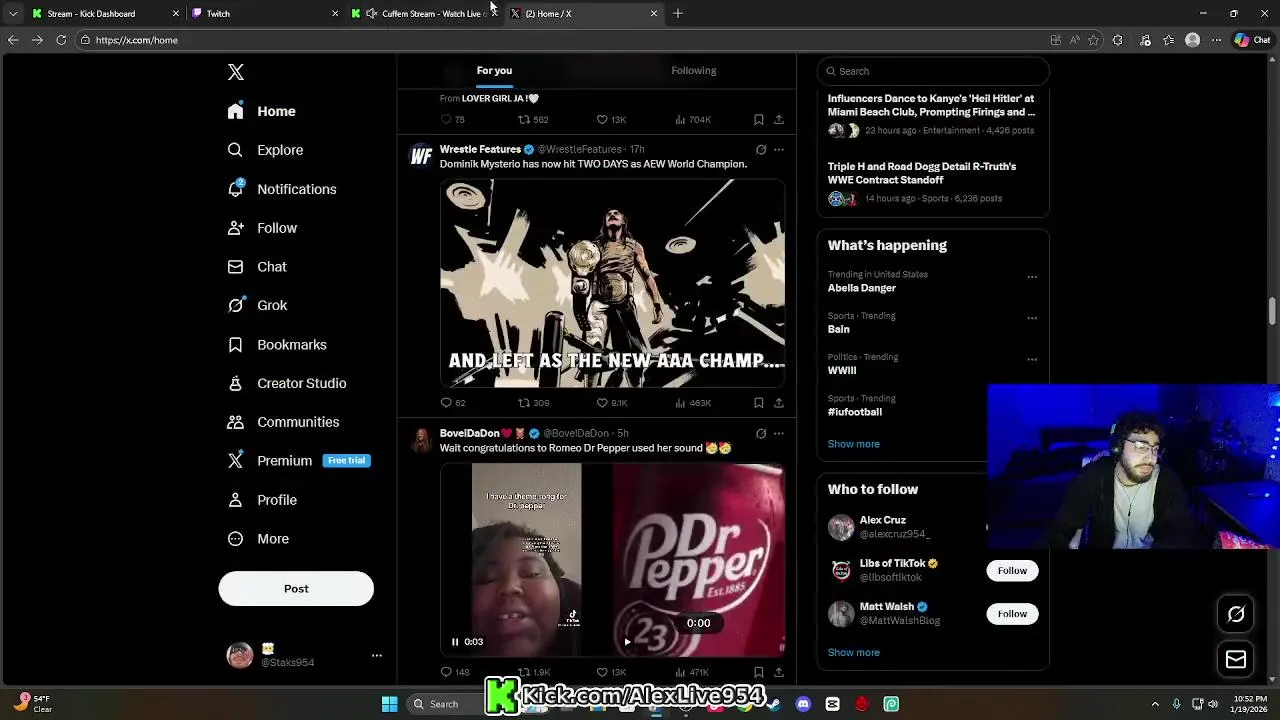The width and height of the screenshot is (1280, 720).
Task: Open the Home icon in the sidebar
Action: 235,111
